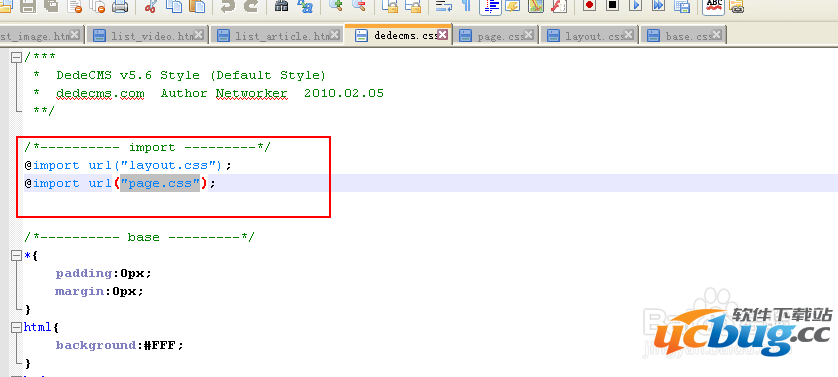
Task: Toggle show all characters pilcrow icon
Action: [466, 6]
